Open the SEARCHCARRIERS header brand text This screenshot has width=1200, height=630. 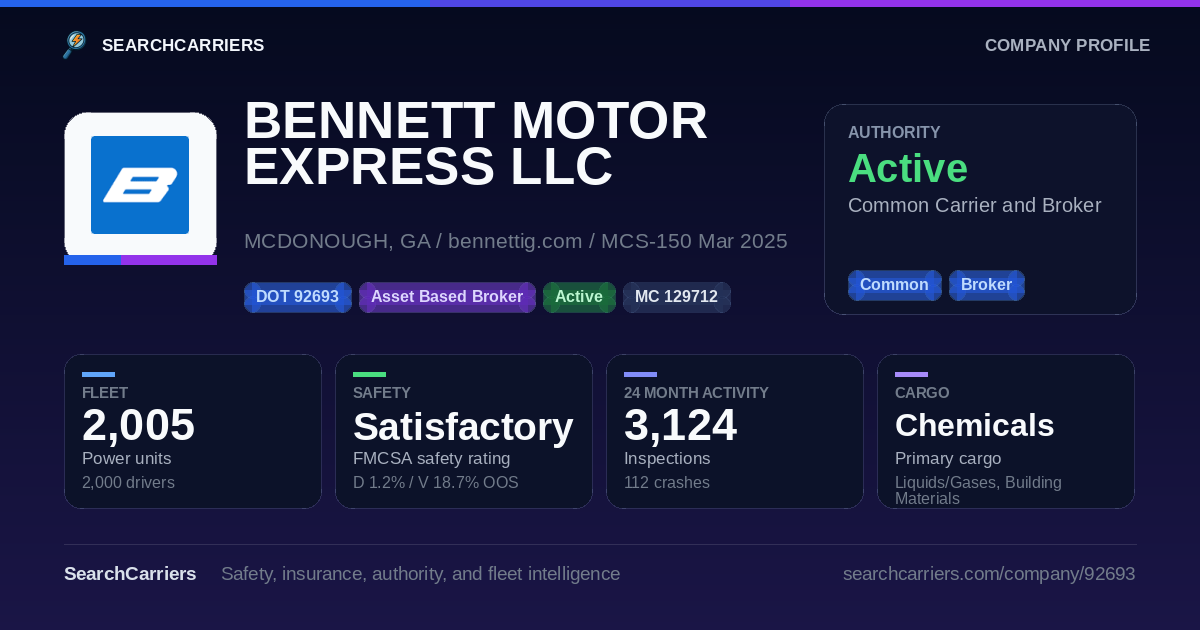click(x=183, y=45)
